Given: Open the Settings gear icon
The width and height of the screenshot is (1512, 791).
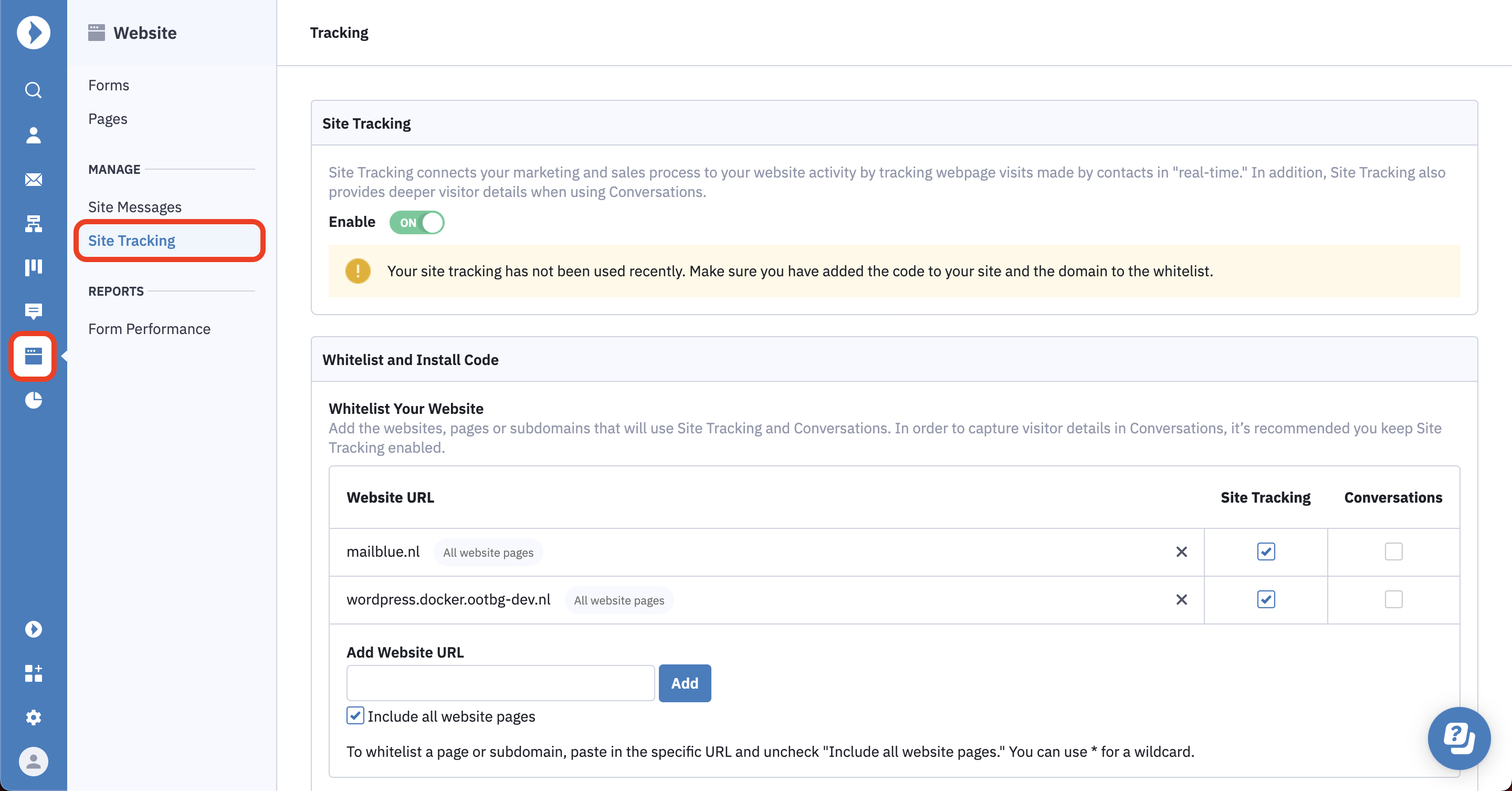Looking at the screenshot, I should 34,717.
